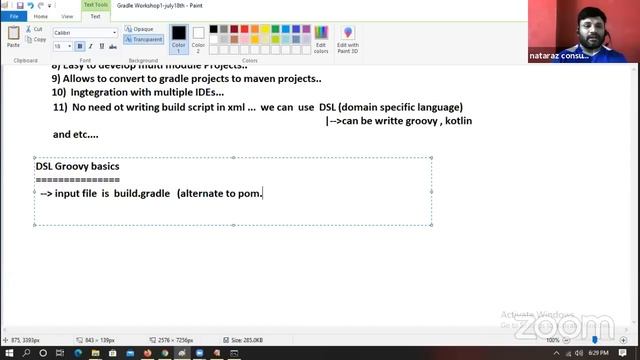Pick the purple color swatch

click(307, 29)
